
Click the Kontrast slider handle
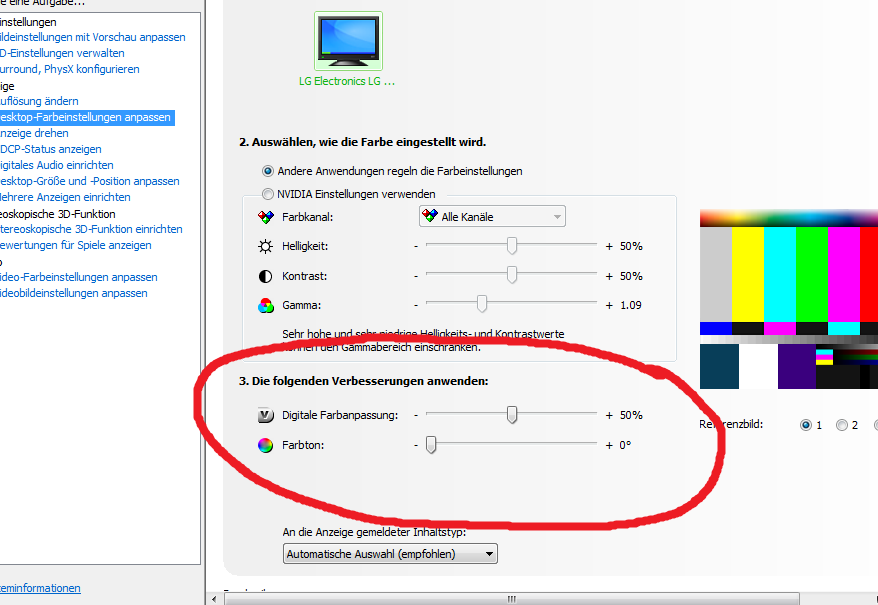coord(512,275)
